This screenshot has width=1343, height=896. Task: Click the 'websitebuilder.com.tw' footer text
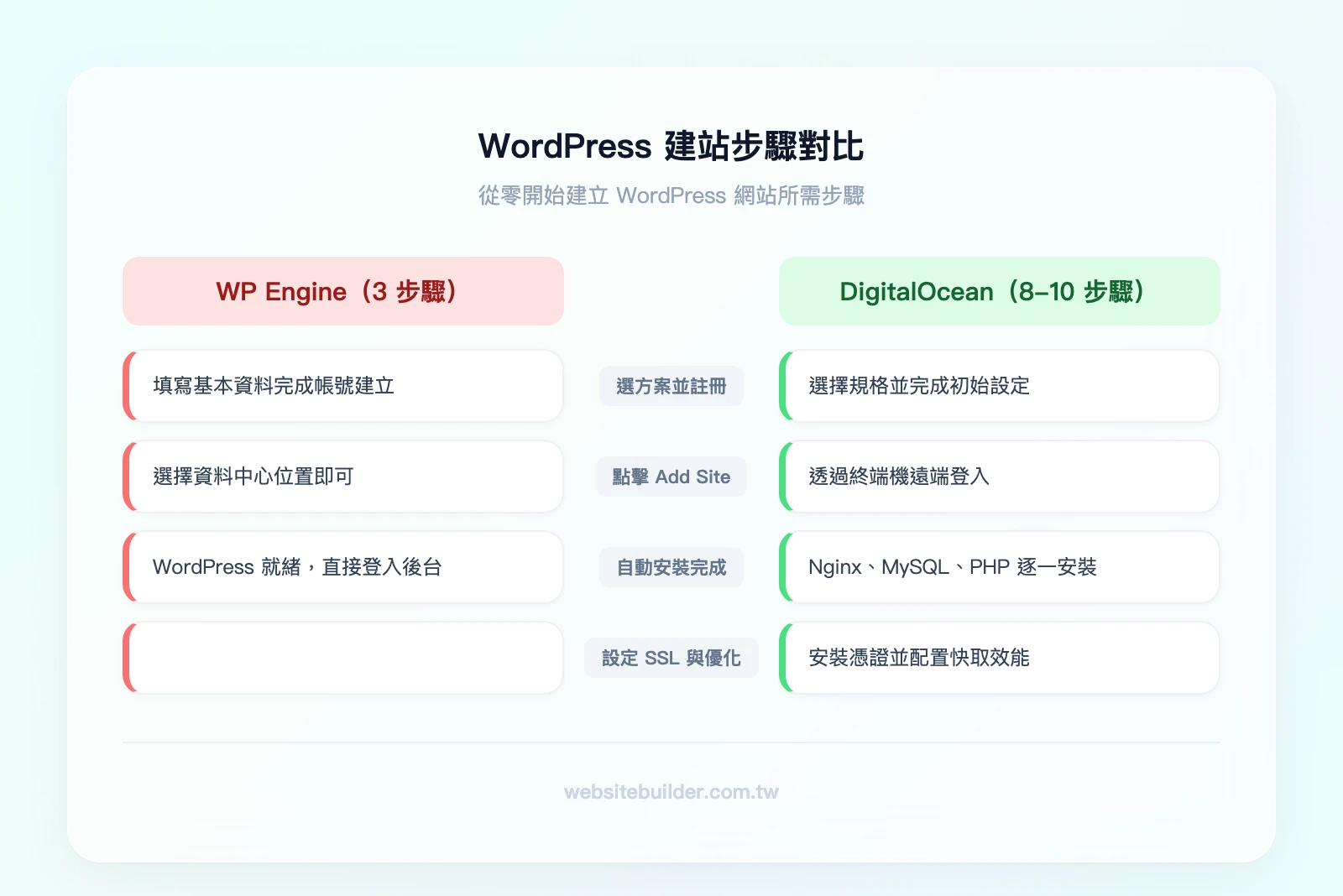pos(671,792)
